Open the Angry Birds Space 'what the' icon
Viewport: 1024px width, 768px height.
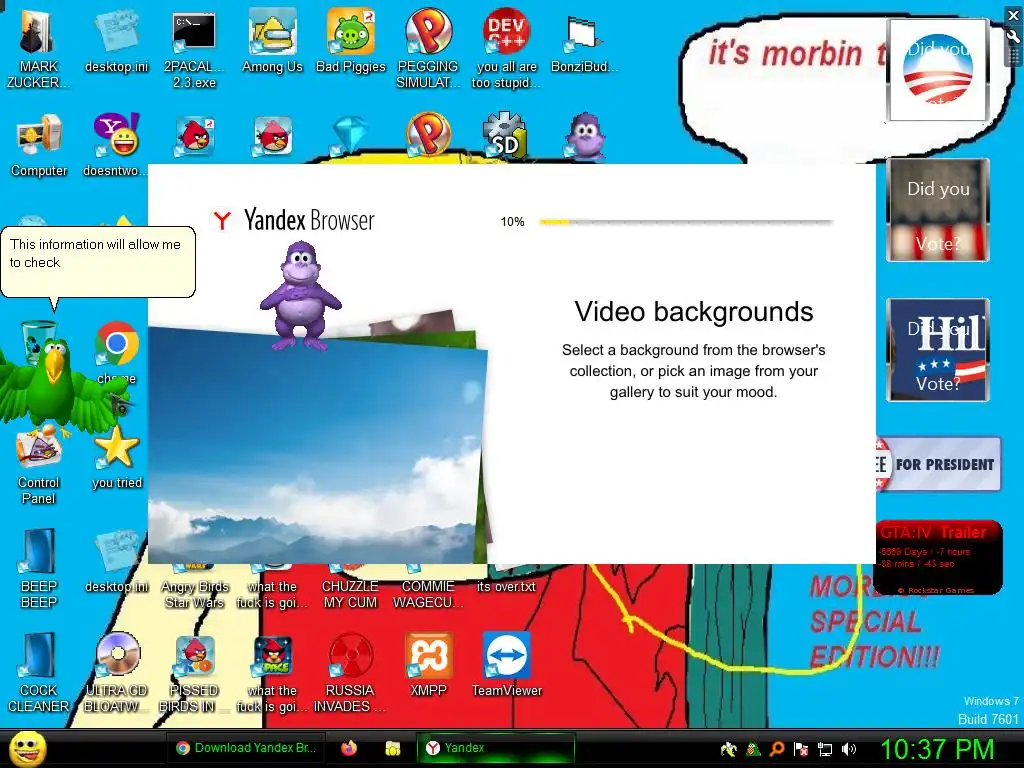pyautogui.click(x=272, y=673)
